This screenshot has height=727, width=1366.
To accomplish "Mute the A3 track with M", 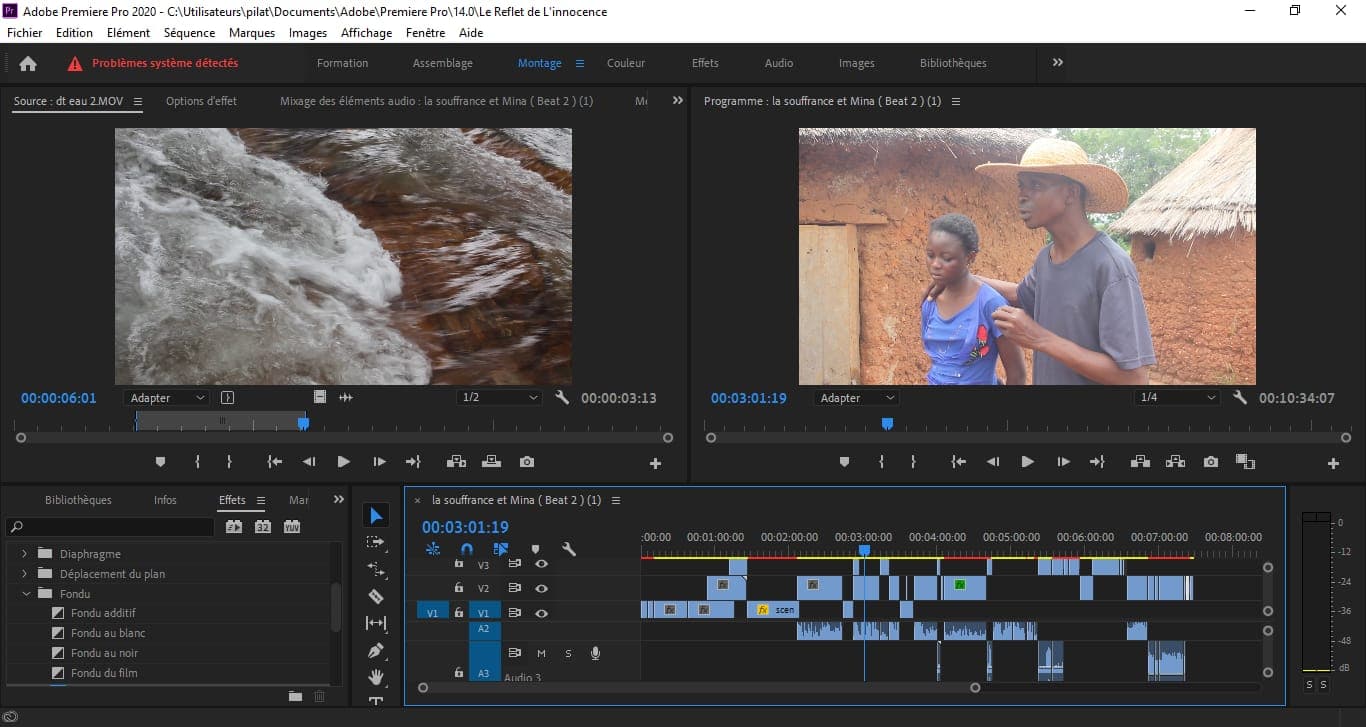I will (541, 653).
